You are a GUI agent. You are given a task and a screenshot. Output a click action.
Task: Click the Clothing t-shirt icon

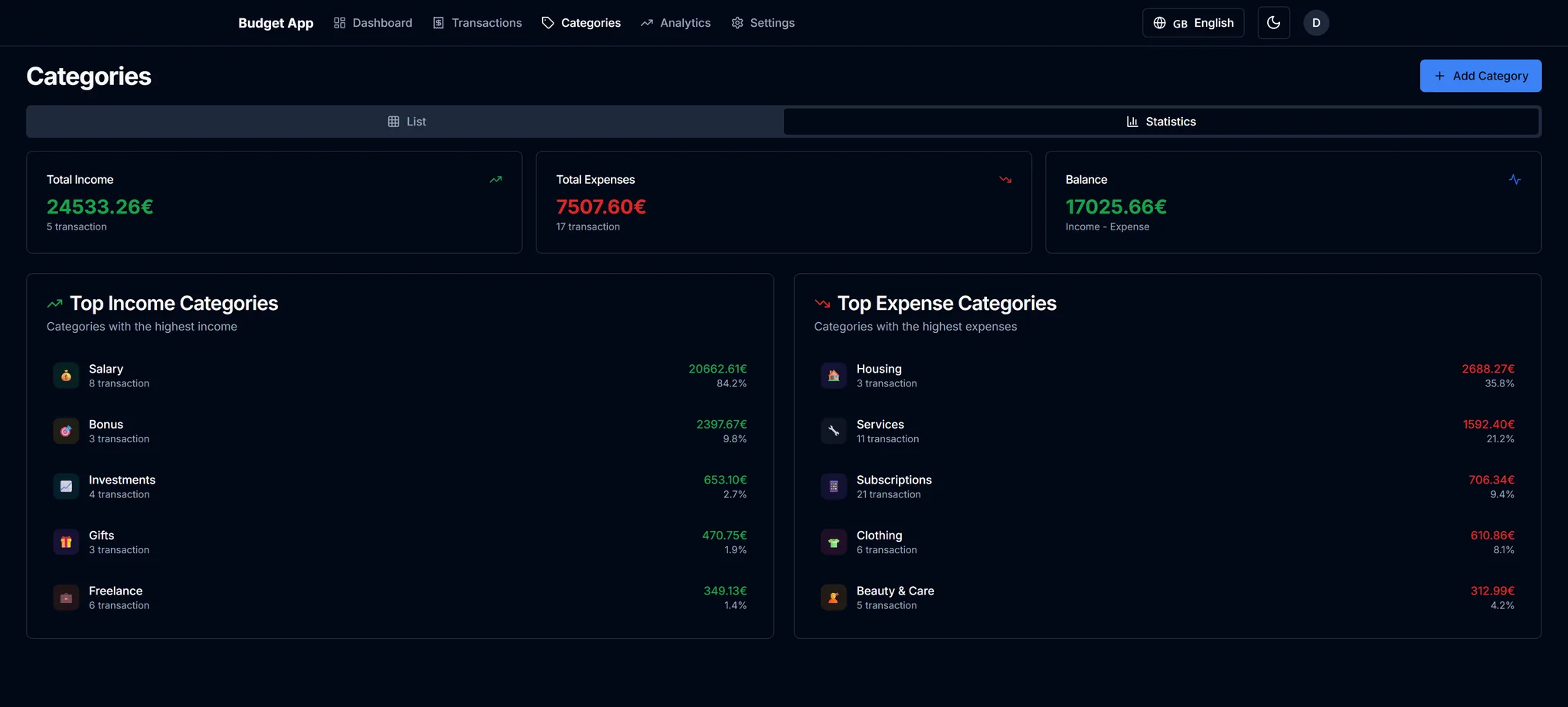tap(834, 542)
